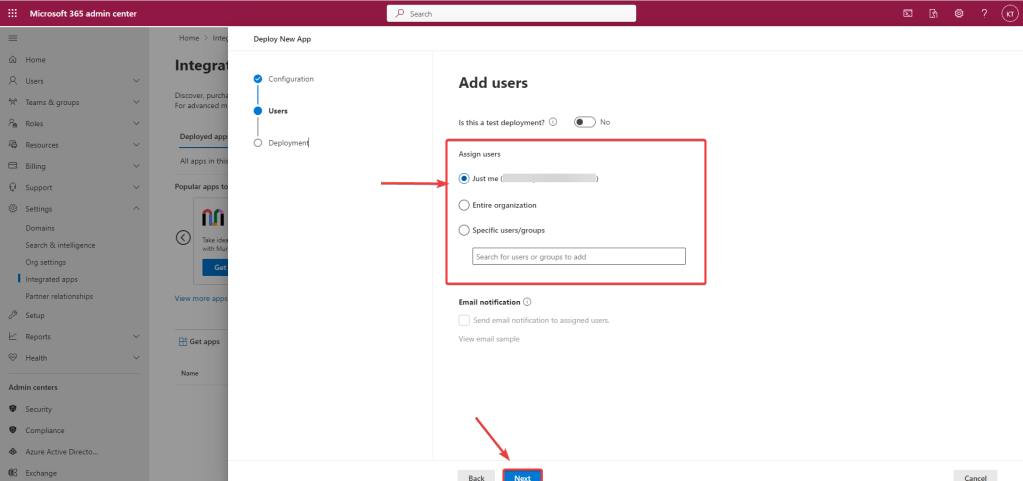The image size is (1023, 481).
Task: Toggle the test deployment switch
Action: (x=584, y=122)
